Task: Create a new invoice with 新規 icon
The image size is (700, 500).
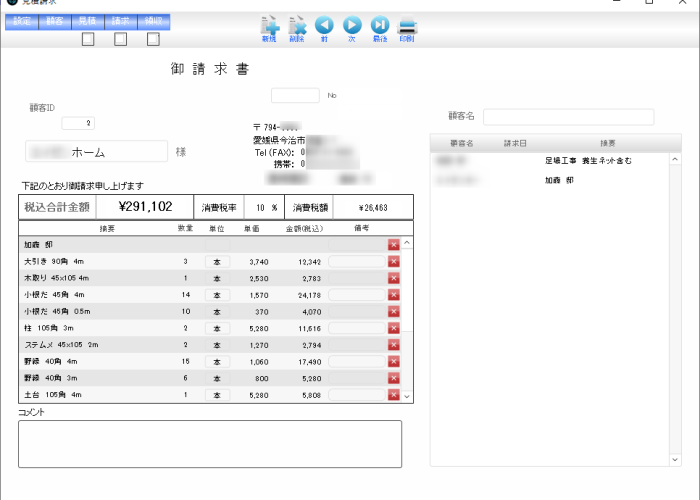Action: coord(270,29)
